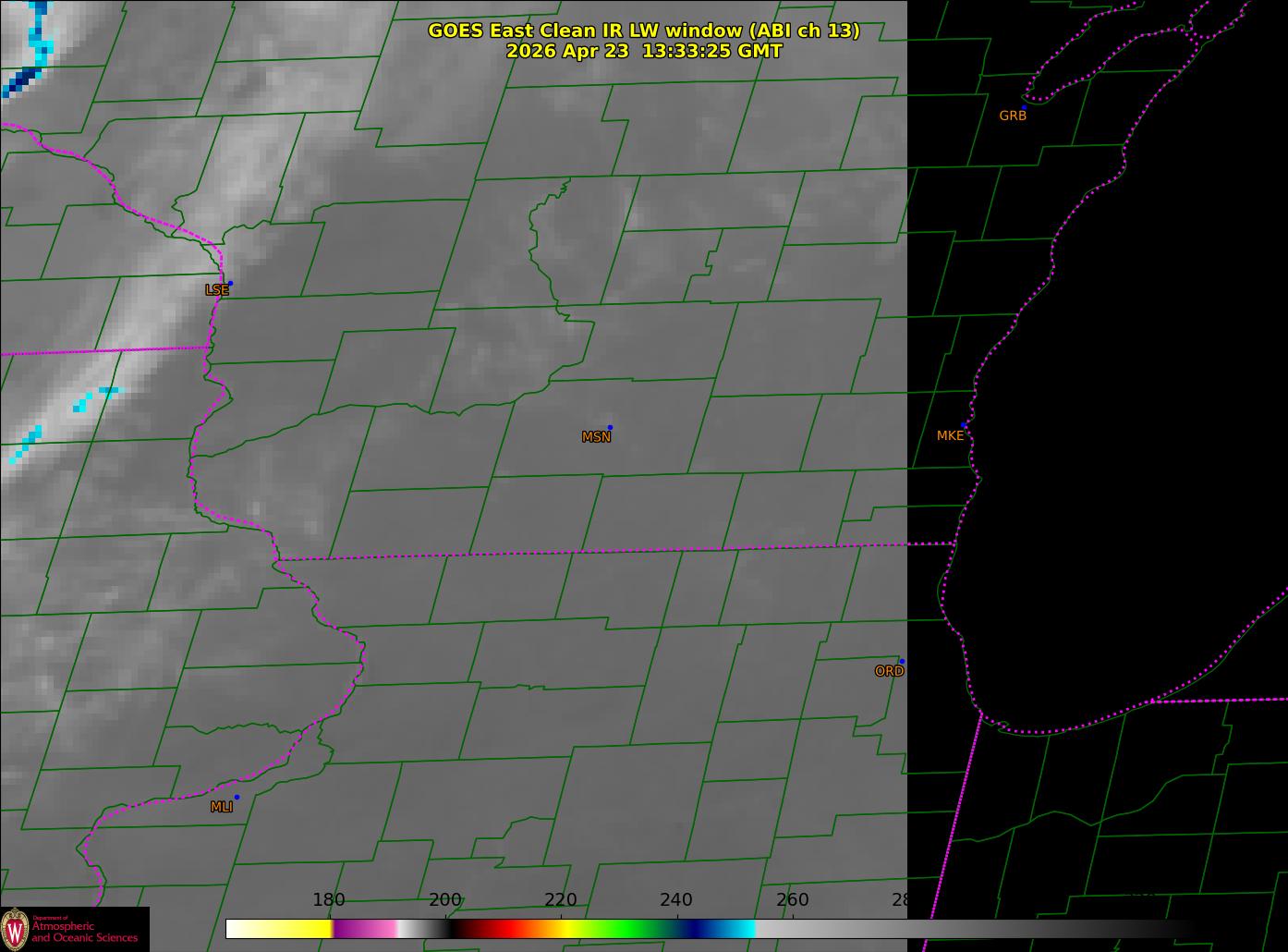Pick the yellow segment of the color bar
The image size is (1288, 952).
tap(296, 928)
